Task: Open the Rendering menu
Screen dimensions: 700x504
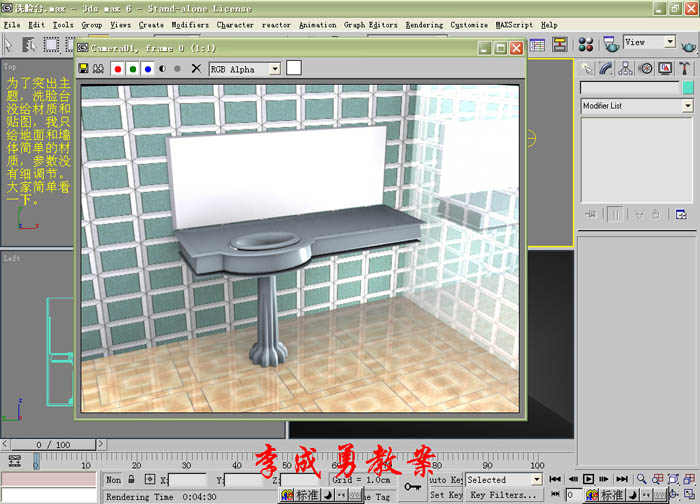Action: pos(424,25)
